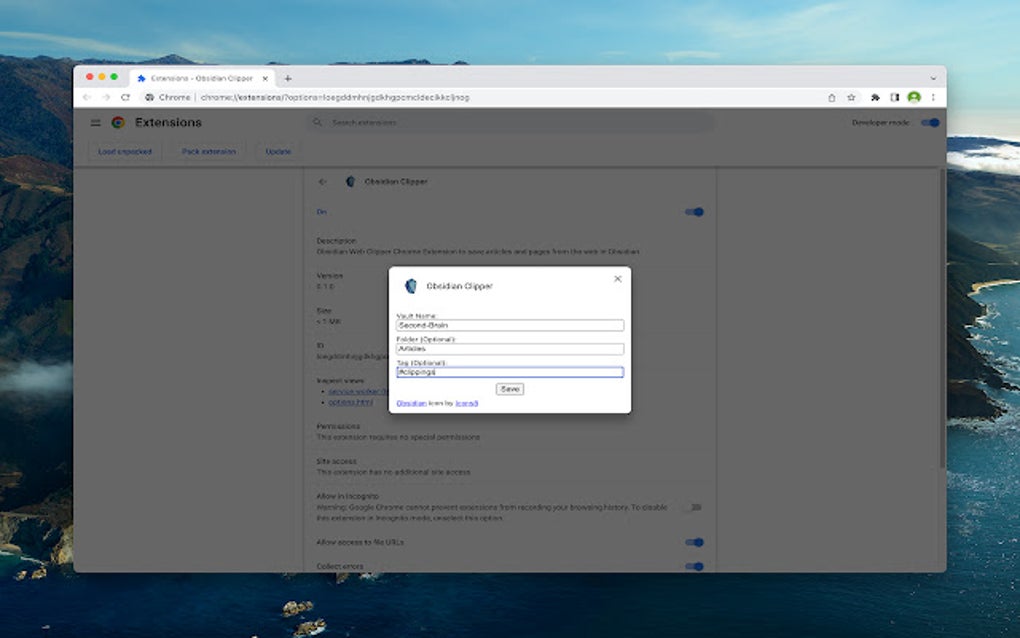The width and height of the screenshot is (1020, 638).
Task: Click the Tag Optional input field
Action: click(x=510, y=371)
